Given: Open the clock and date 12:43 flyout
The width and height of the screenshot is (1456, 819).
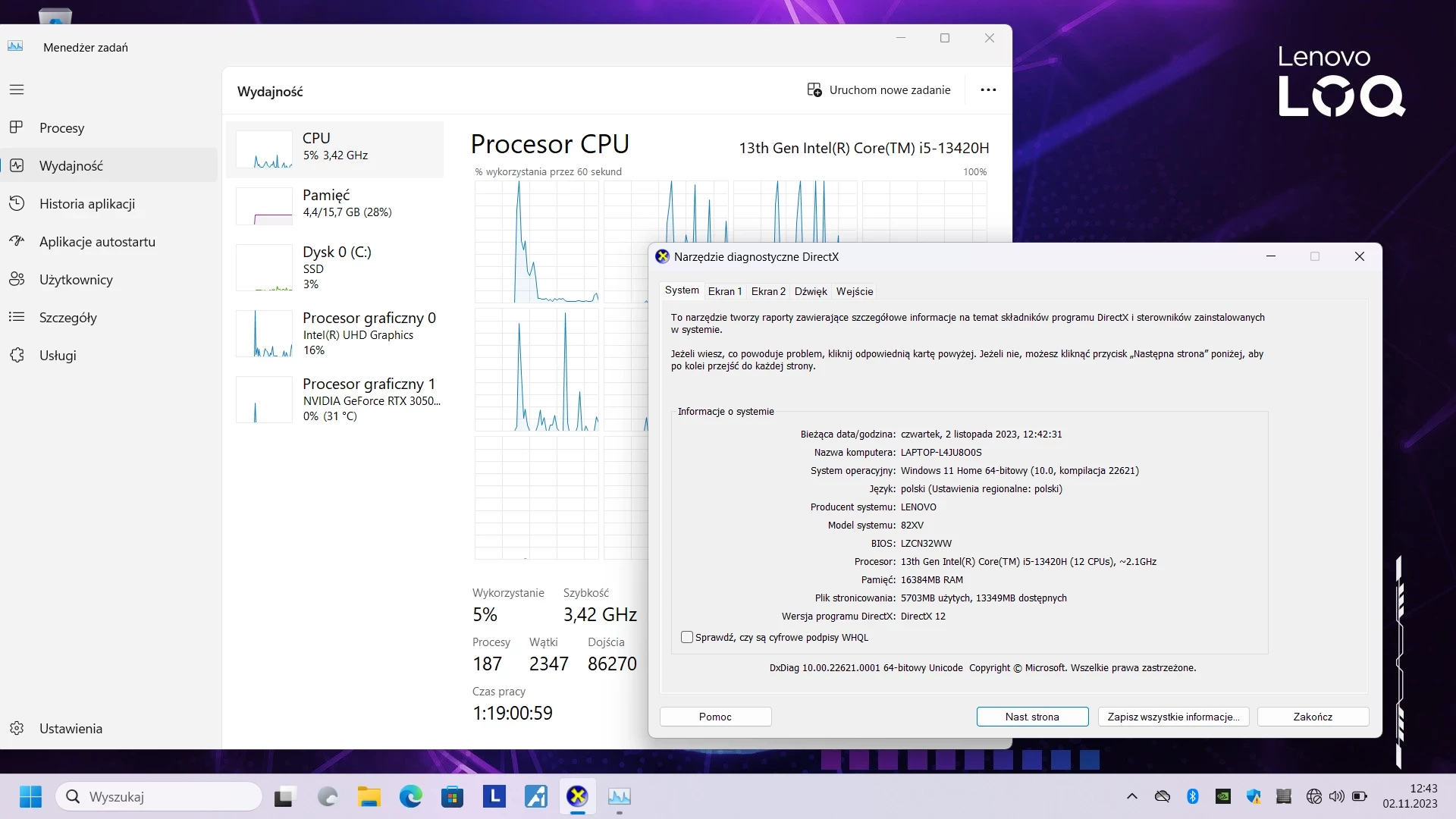Looking at the screenshot, I should [x=1410, y=796].
